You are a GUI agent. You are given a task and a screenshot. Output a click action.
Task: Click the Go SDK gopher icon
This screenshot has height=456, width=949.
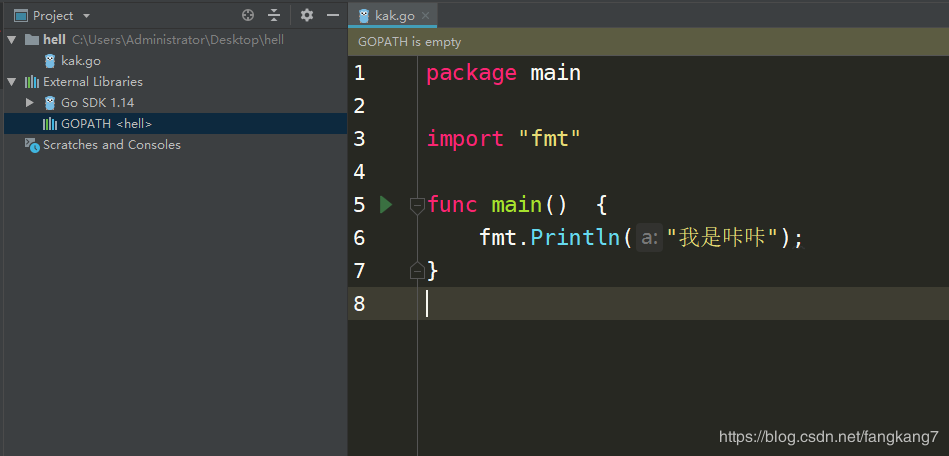coord(50,103)
